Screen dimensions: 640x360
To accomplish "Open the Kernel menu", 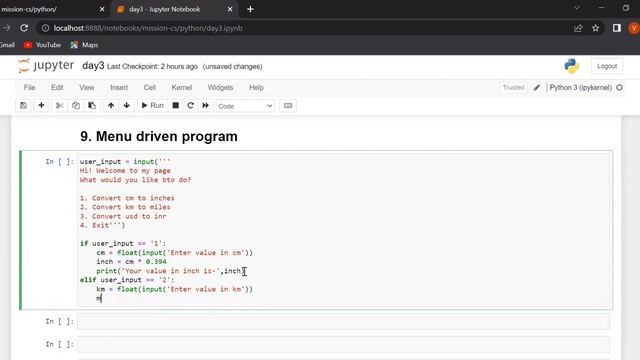I will click(182, 87).
